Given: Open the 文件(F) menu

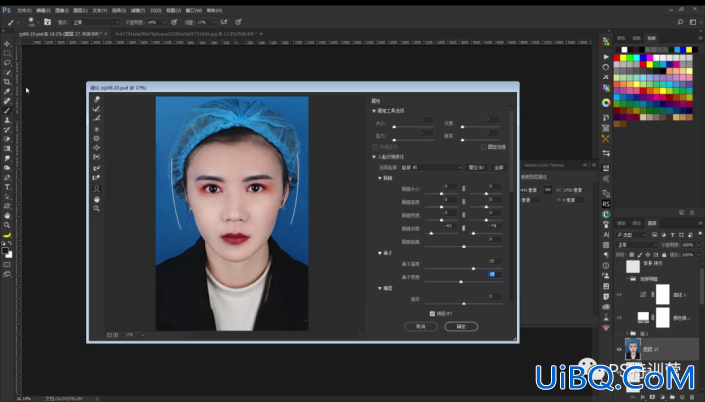Looking at the screenshot, I should coord(24,10).
